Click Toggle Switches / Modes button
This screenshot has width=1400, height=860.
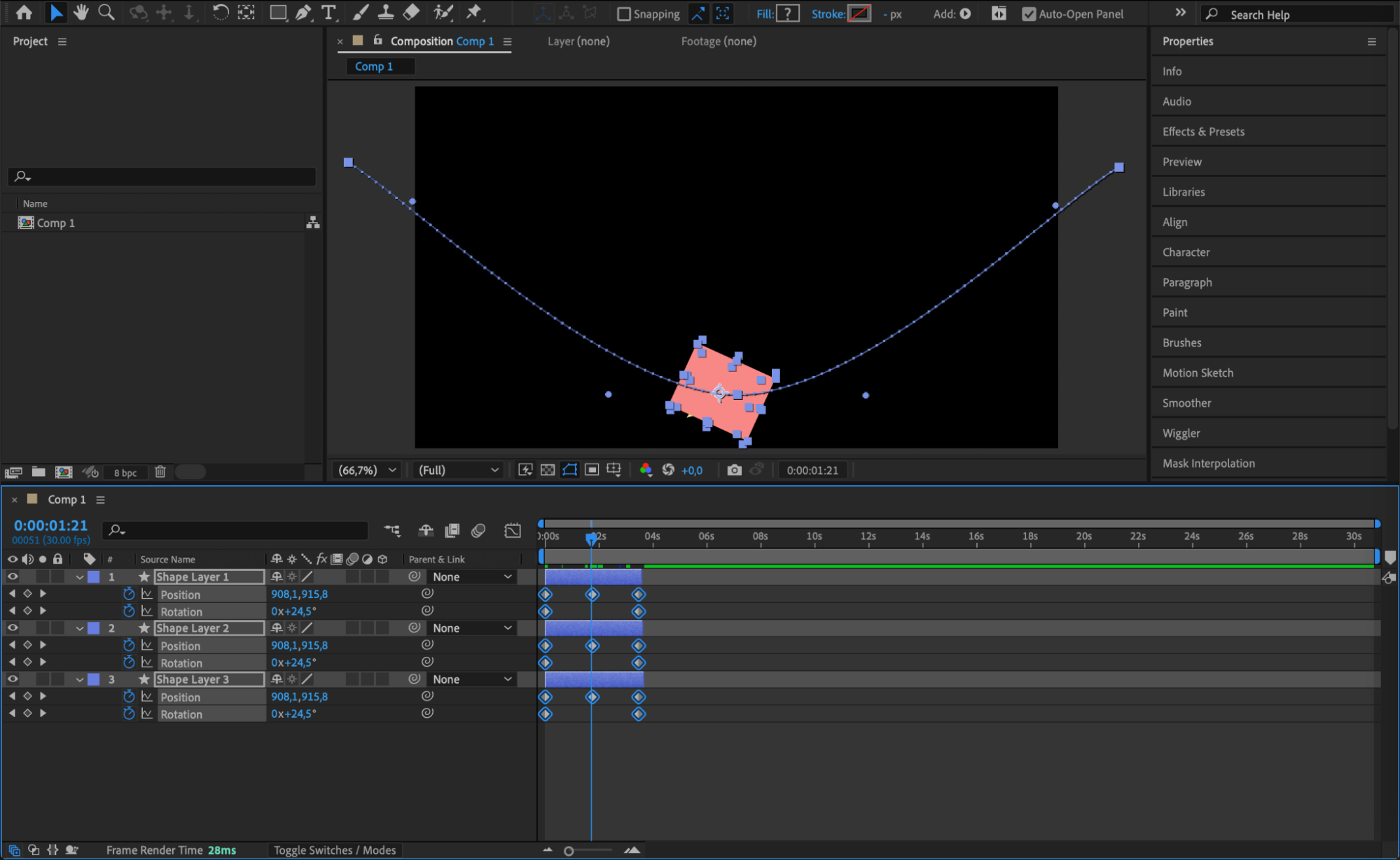[x=335, y=850]
